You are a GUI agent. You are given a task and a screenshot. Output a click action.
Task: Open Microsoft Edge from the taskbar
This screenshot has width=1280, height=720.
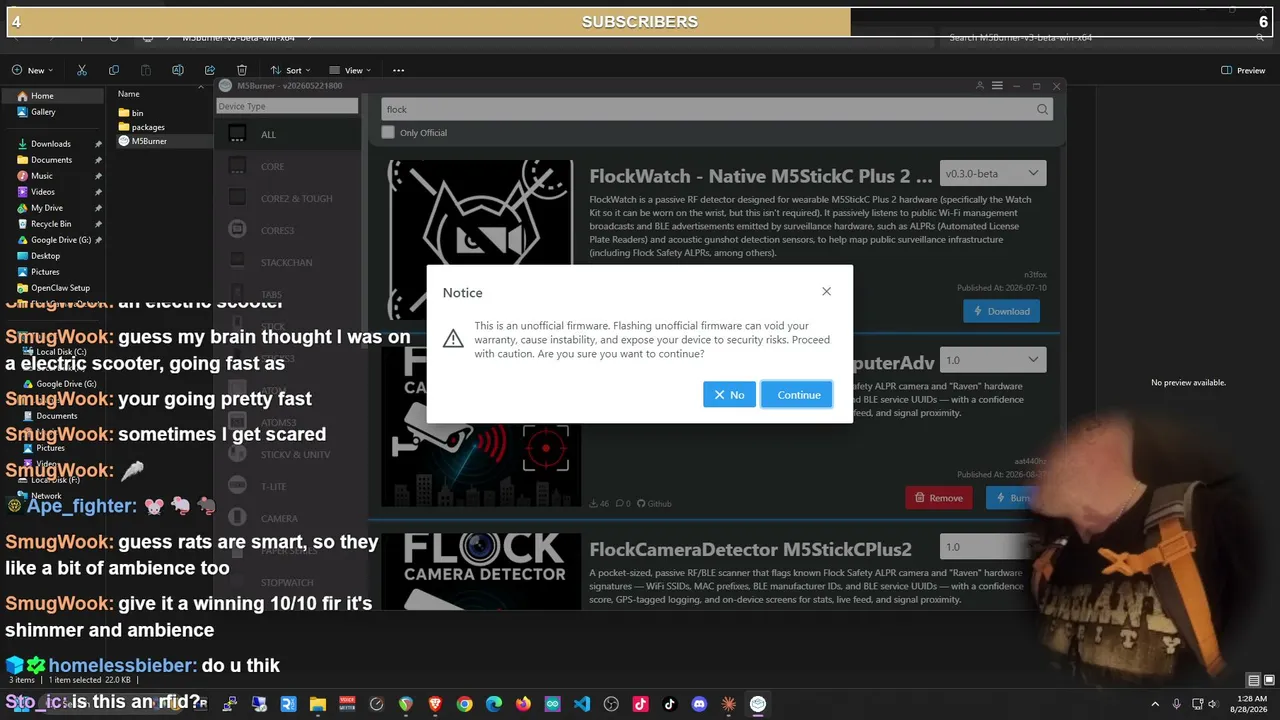pos(494,704)
